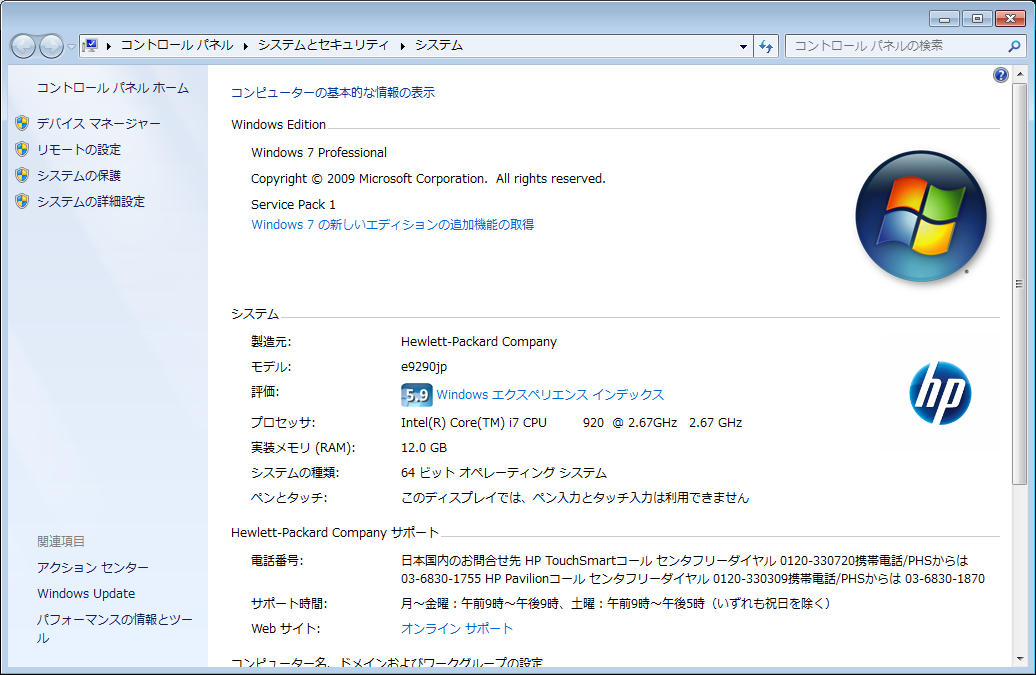Click the support hours 月～金曜 text
This screenshot has height=675, width=1036.
tap(615, 604)
